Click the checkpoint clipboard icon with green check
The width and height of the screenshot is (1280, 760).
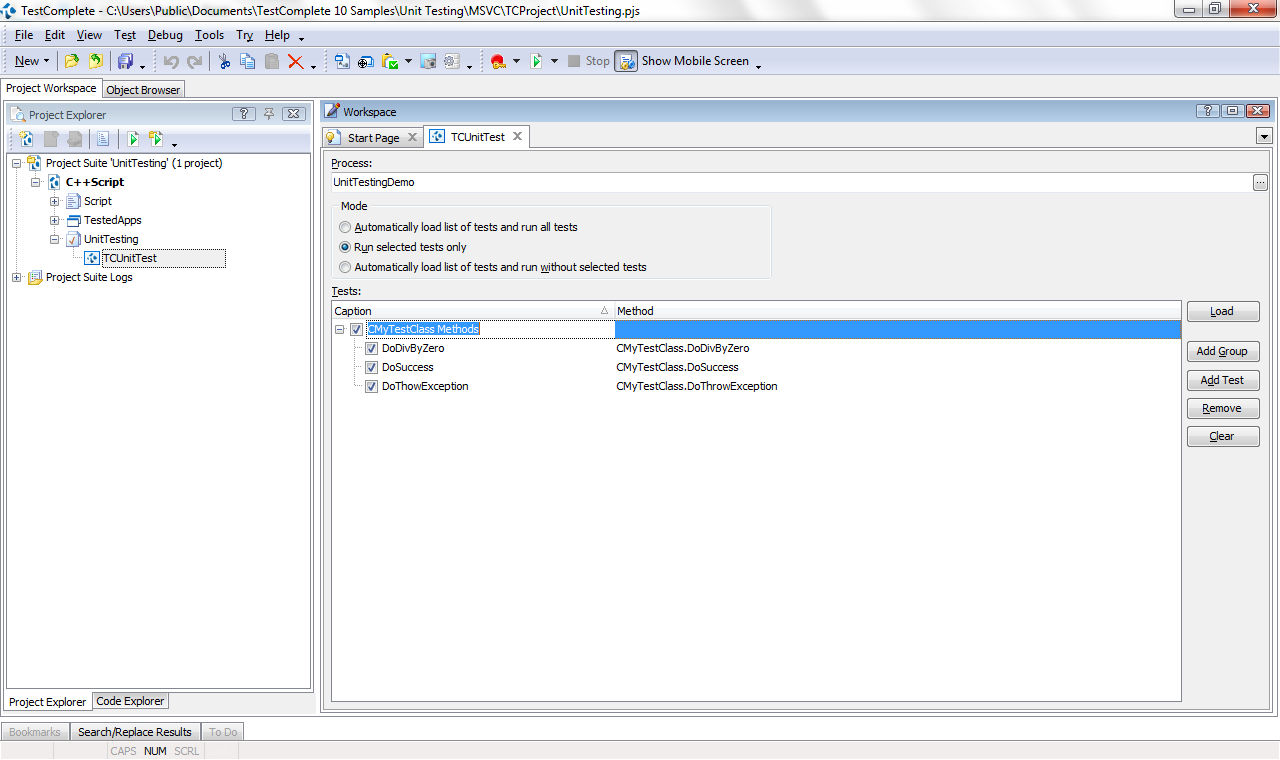coord(391,61)
